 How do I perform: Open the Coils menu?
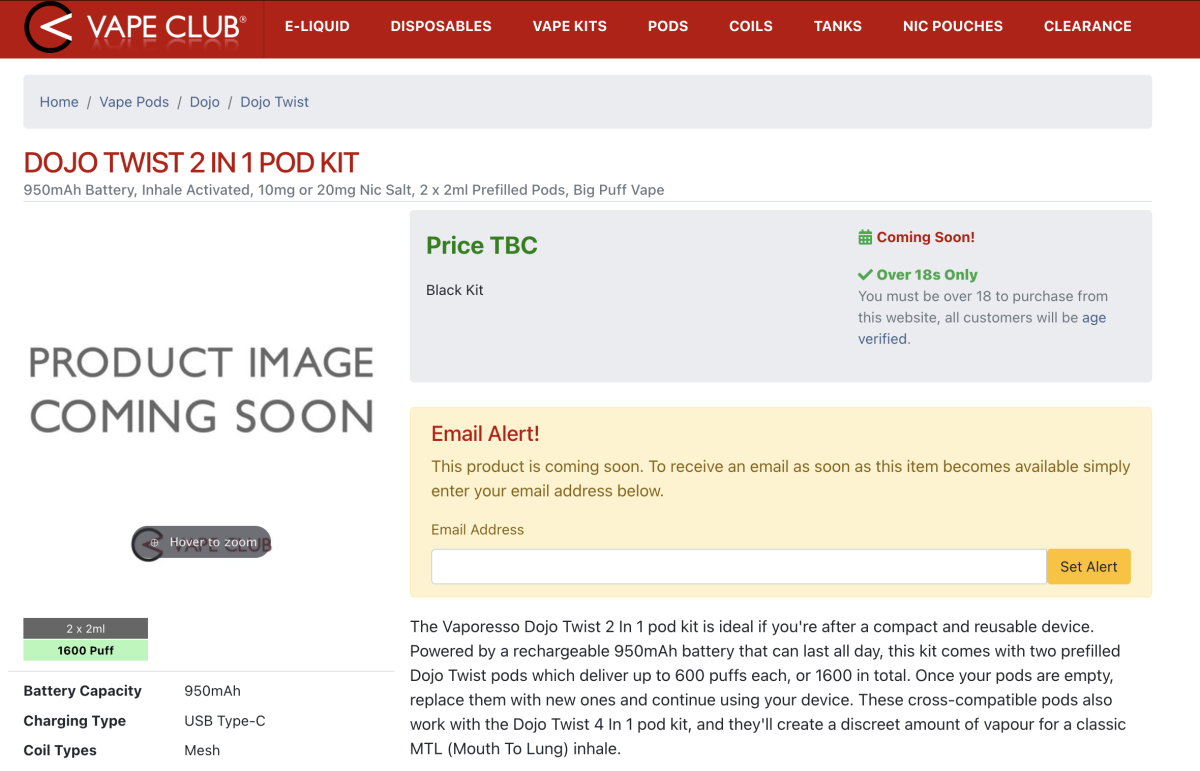(751, 27)
